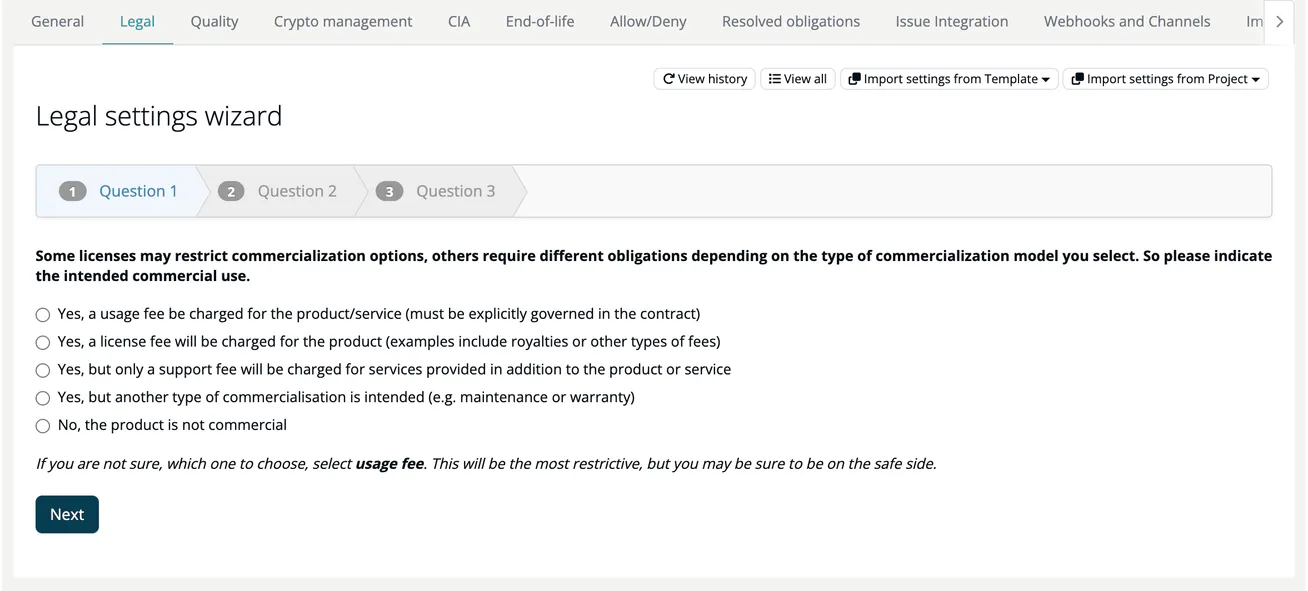Open Import settings from Project dropdown
Screen dimensions: 1308x591
(1165, 79)
